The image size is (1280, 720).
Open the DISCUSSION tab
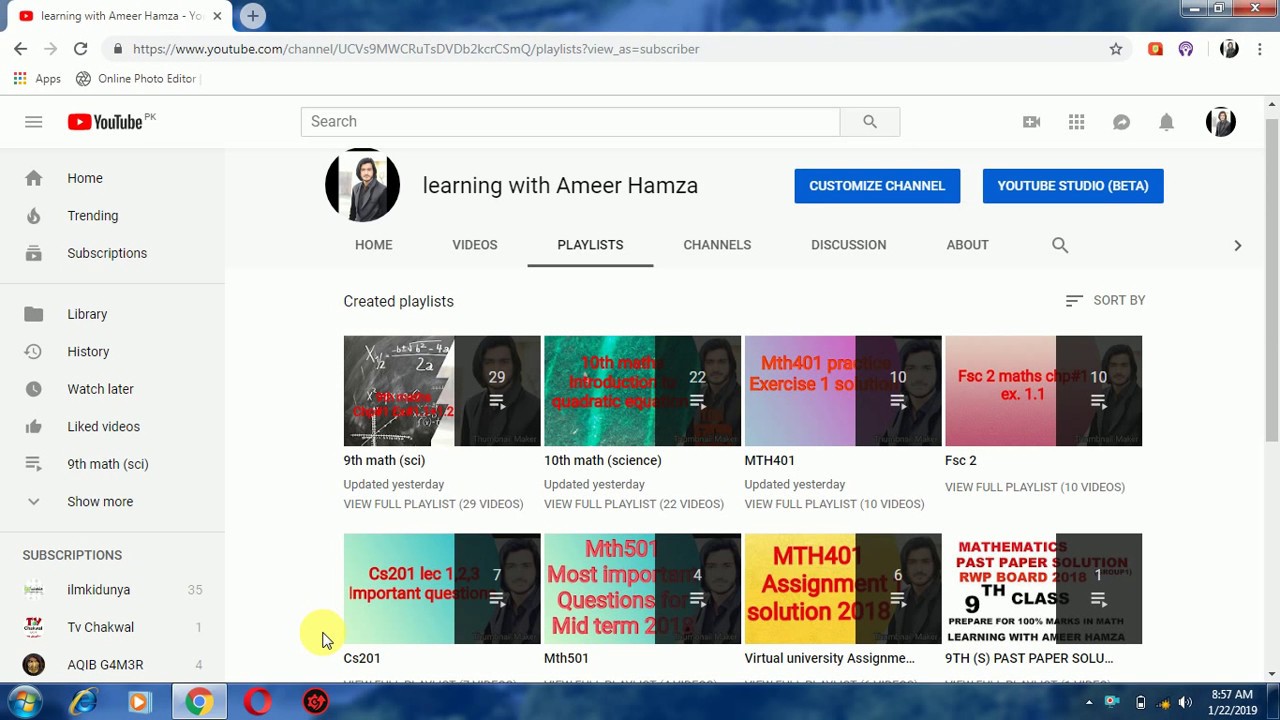848,245
